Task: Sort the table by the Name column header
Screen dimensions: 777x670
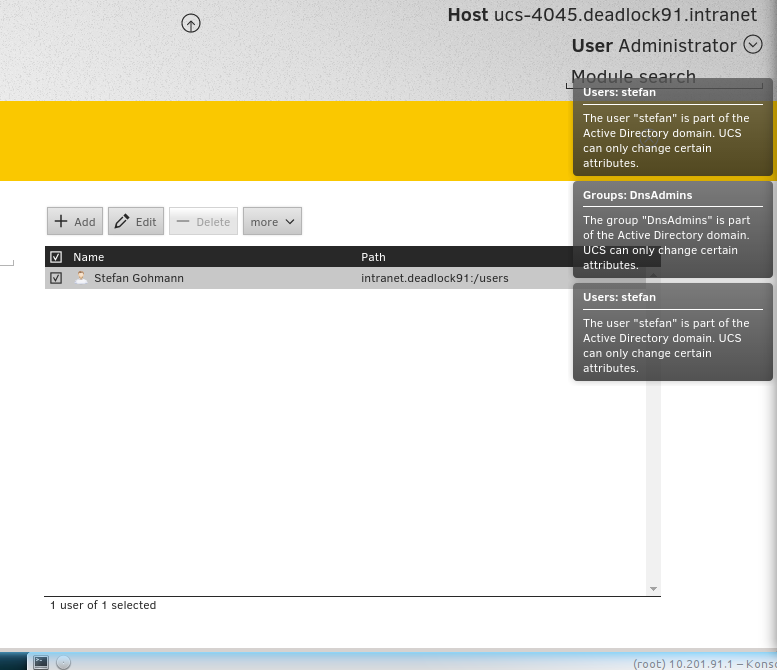Action: click(89, 257)
